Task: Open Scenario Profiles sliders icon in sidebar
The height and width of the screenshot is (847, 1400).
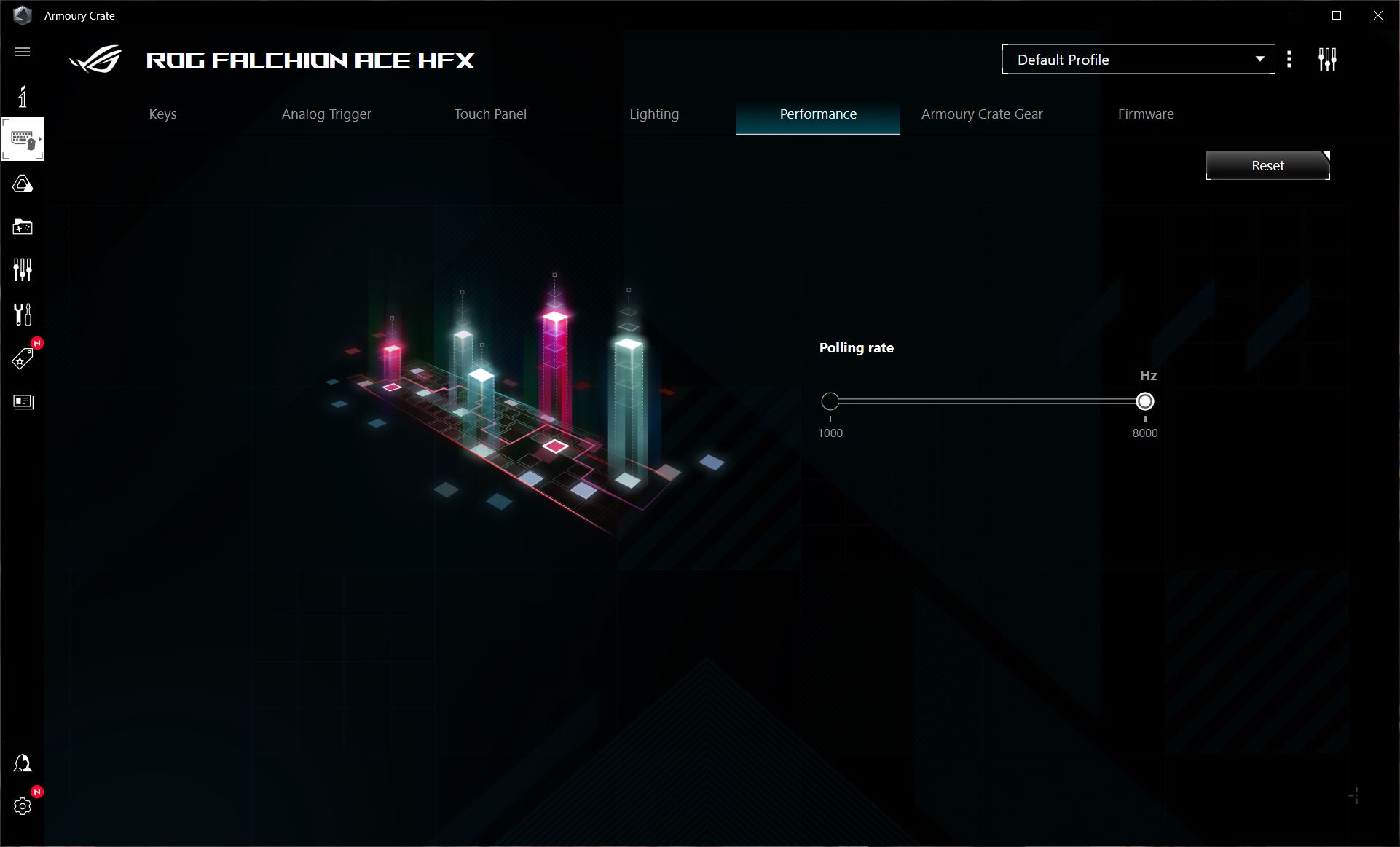Action: pyautogui.click(x=23, y=269)
